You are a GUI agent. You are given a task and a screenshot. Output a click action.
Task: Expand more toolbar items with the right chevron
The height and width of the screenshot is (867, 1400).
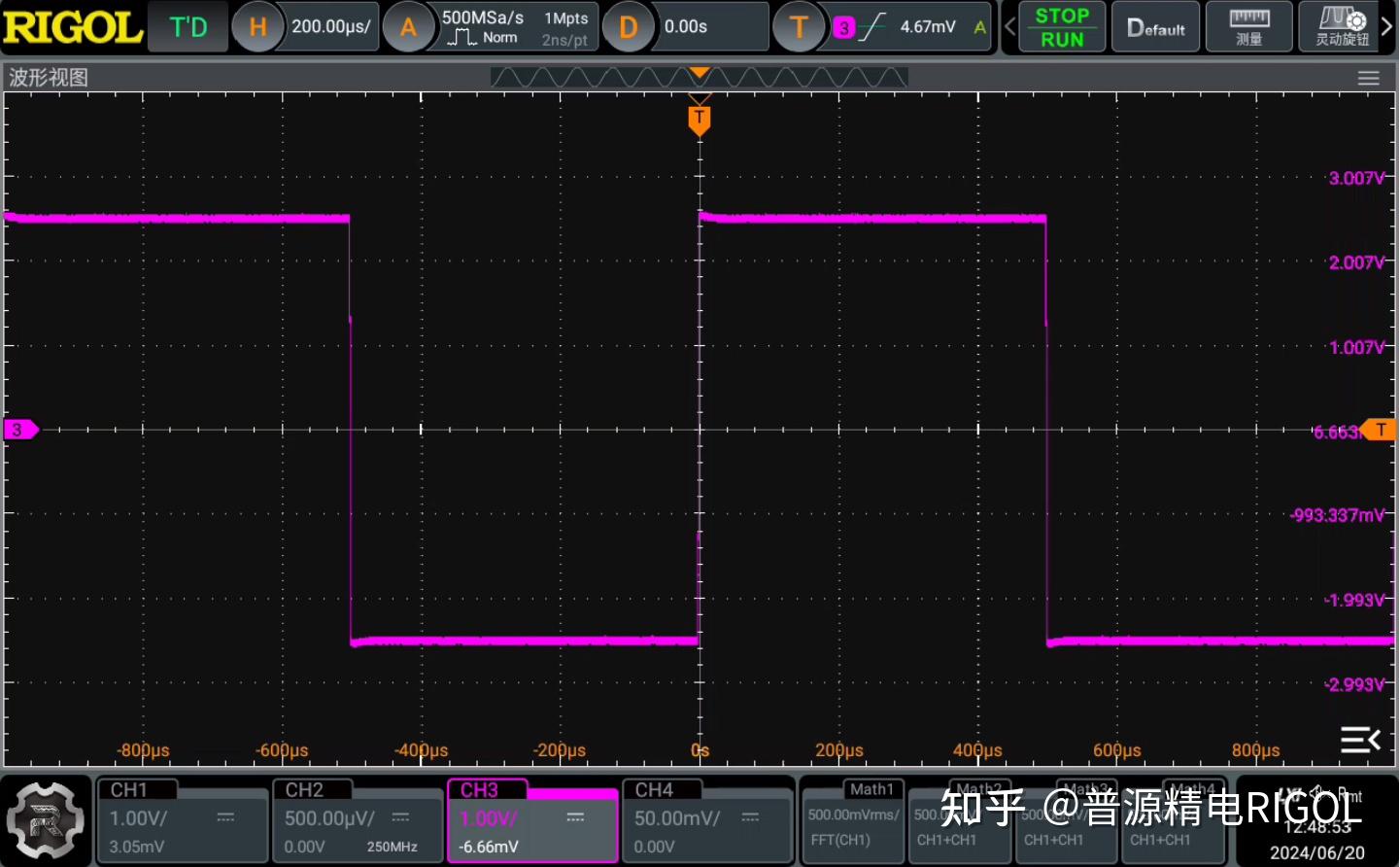pyautogui.click(x=1387, y=27)
